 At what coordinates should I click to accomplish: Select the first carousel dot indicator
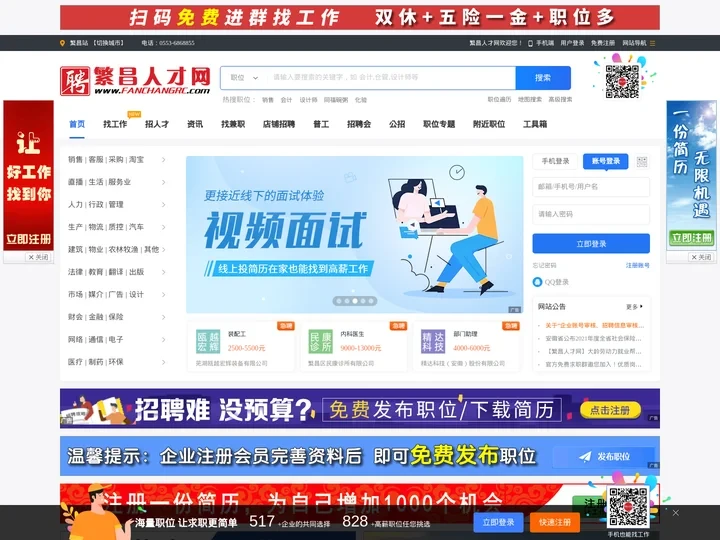click(339, 301)
